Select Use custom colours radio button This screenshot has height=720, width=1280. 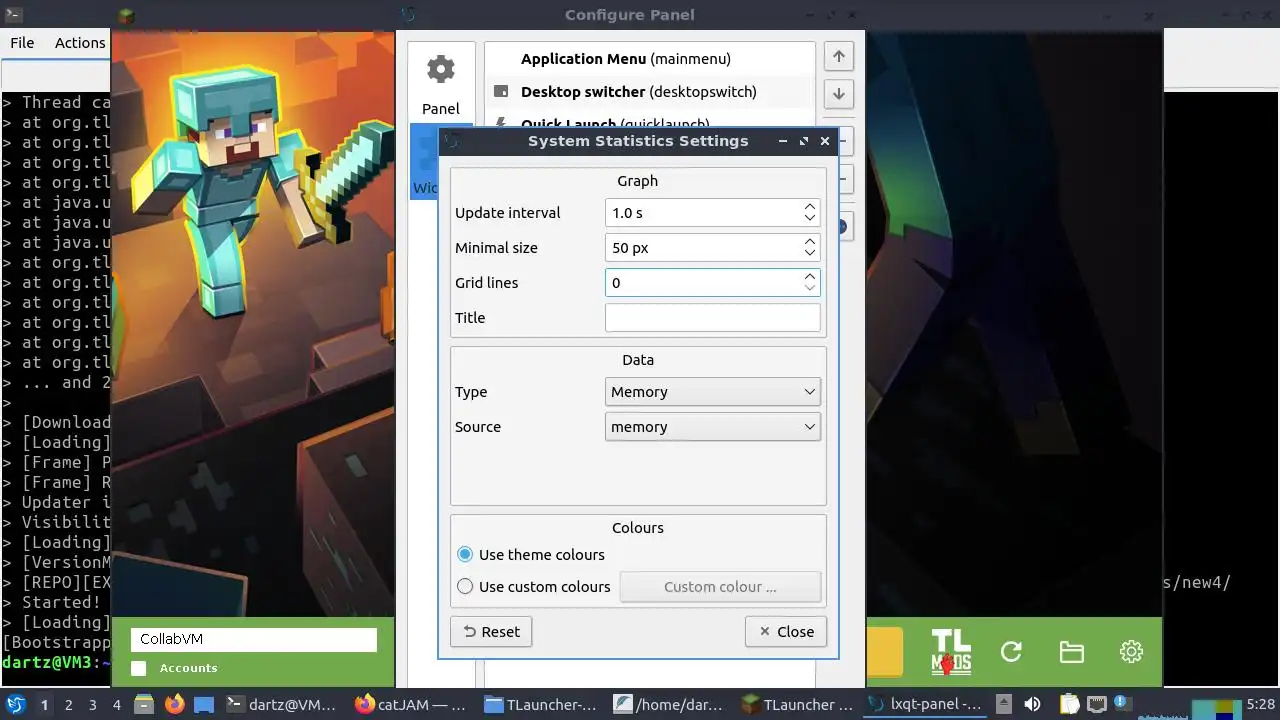(x=465, y=587)
